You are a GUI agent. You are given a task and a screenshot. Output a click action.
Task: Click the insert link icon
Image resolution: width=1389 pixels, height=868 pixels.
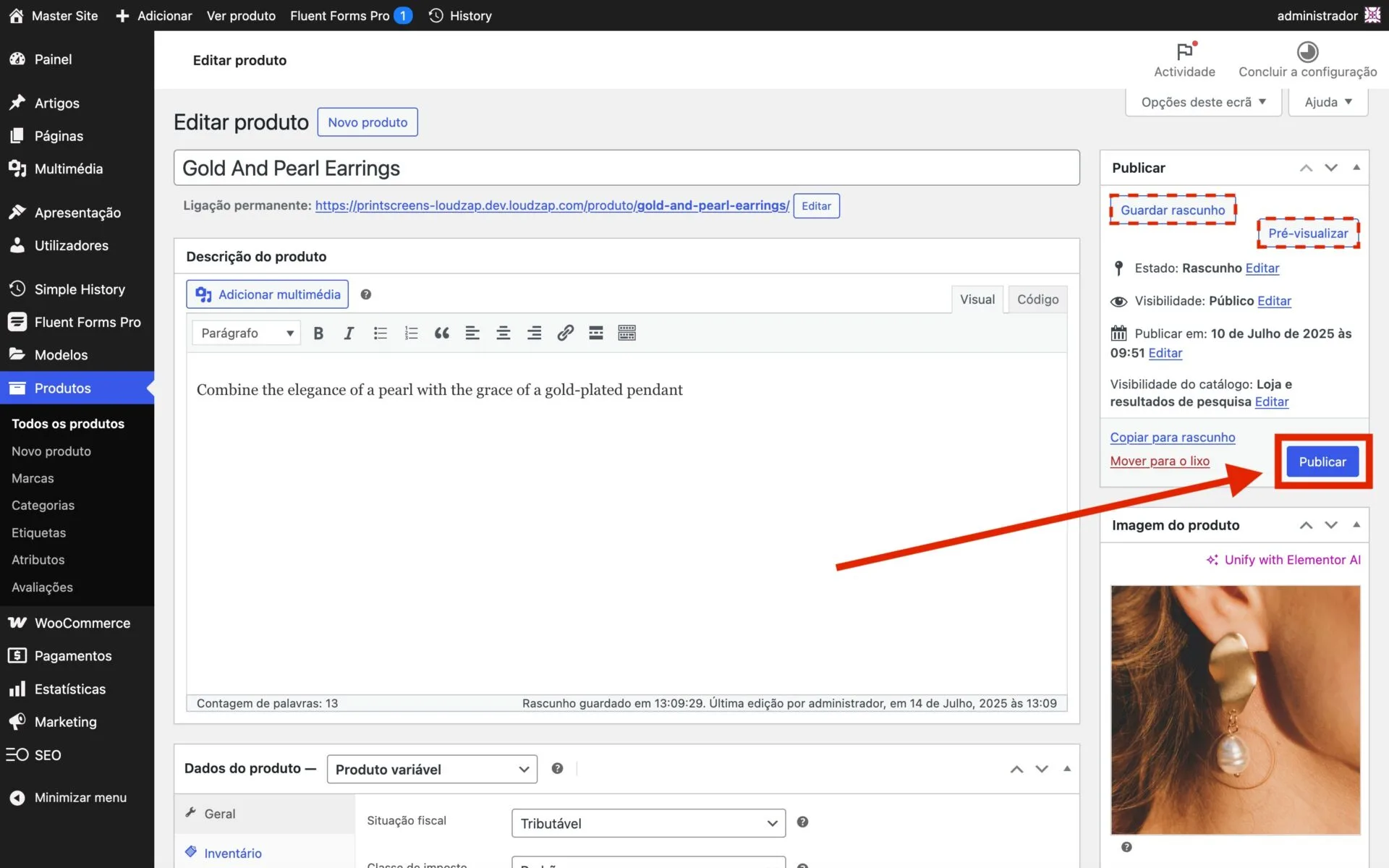coord(565,333)
